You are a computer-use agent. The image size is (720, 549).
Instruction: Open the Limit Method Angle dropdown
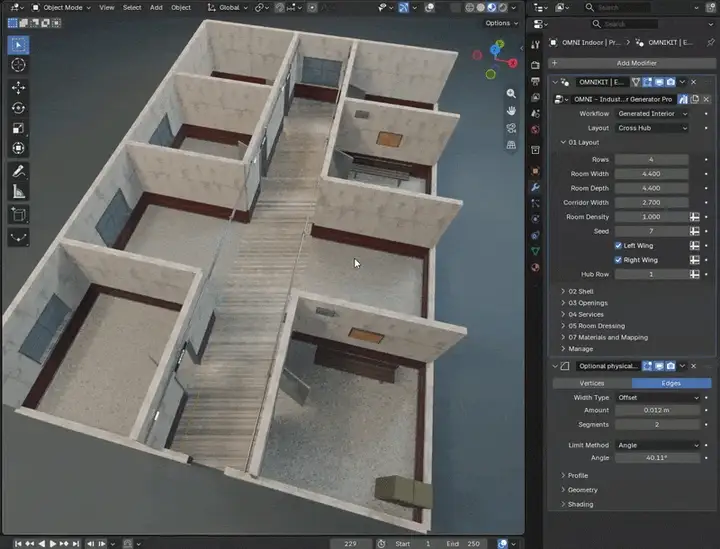tap(658, 445)
